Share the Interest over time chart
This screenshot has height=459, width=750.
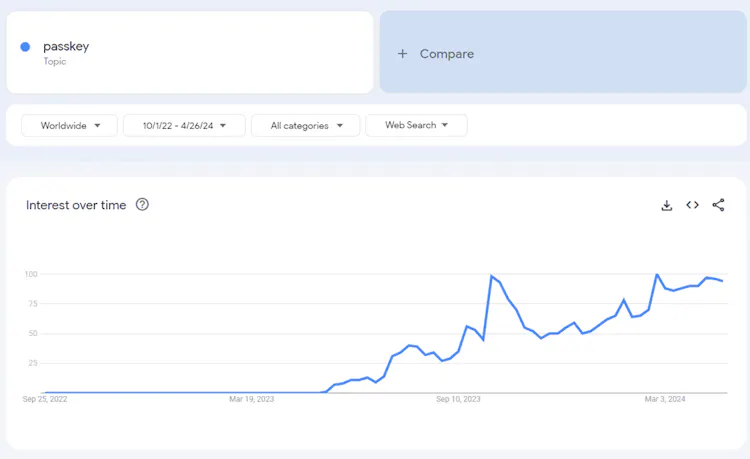pos(718,205)
